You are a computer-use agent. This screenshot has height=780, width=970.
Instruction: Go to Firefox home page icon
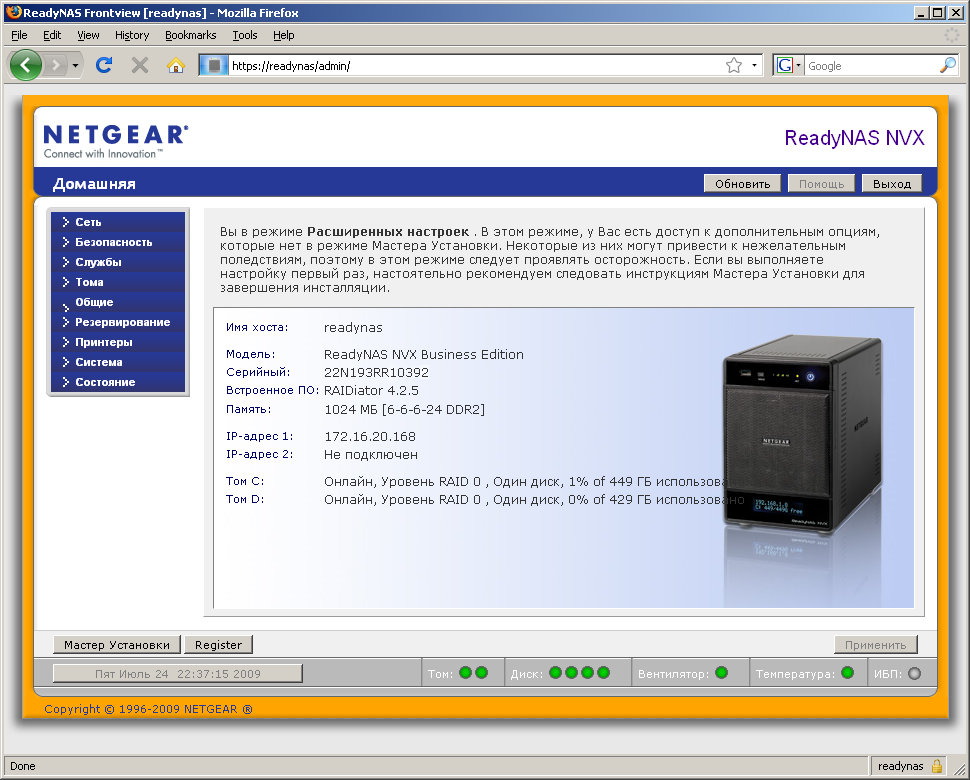click(176, 65)
